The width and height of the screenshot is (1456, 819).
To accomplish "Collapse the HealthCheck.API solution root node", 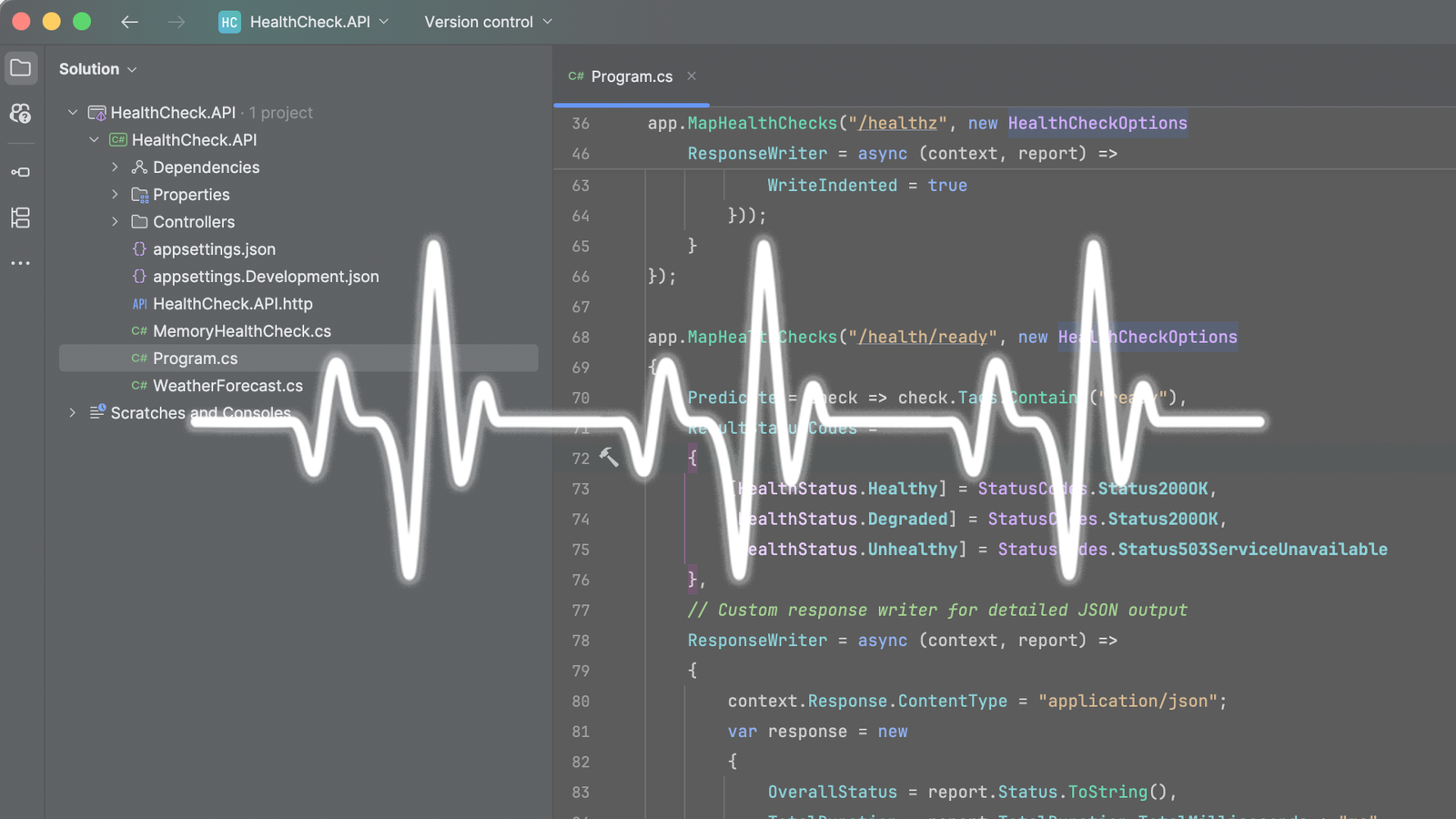I will coord(73,113).
